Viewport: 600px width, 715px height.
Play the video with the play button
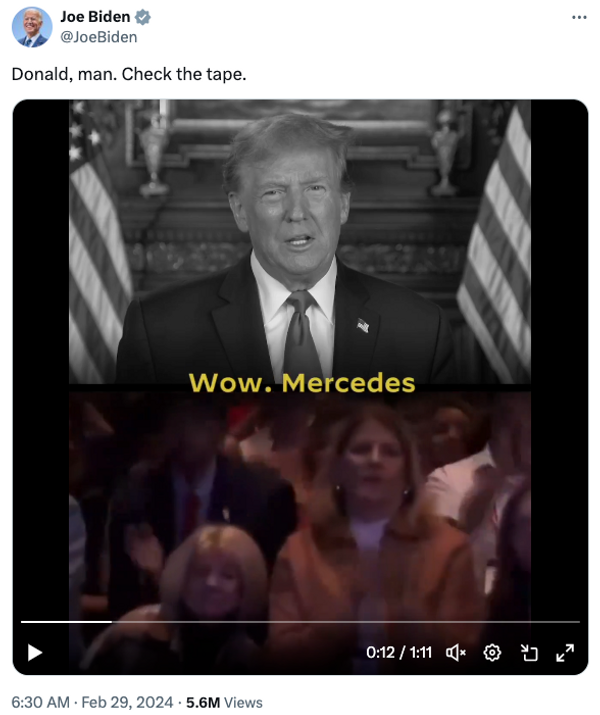35,653
